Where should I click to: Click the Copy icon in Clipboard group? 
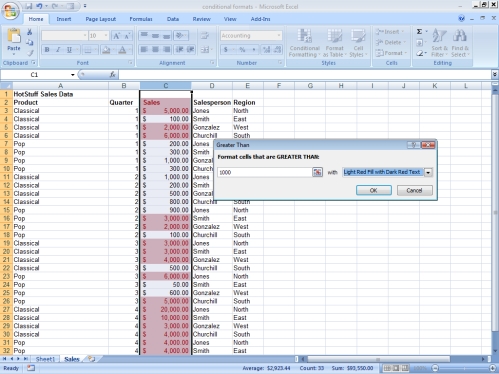point(30,42)
